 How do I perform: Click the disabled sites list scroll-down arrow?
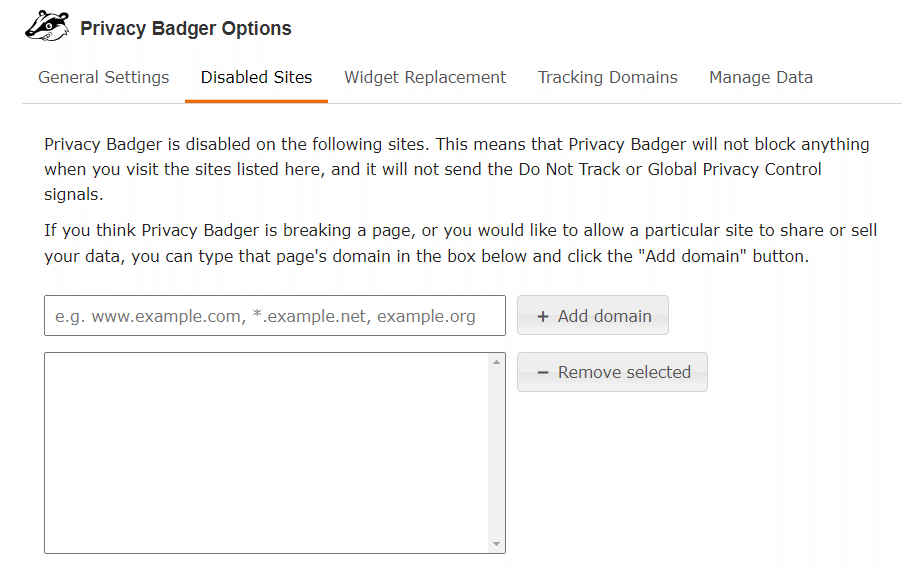pyautogui.click(x=497, y=544)
